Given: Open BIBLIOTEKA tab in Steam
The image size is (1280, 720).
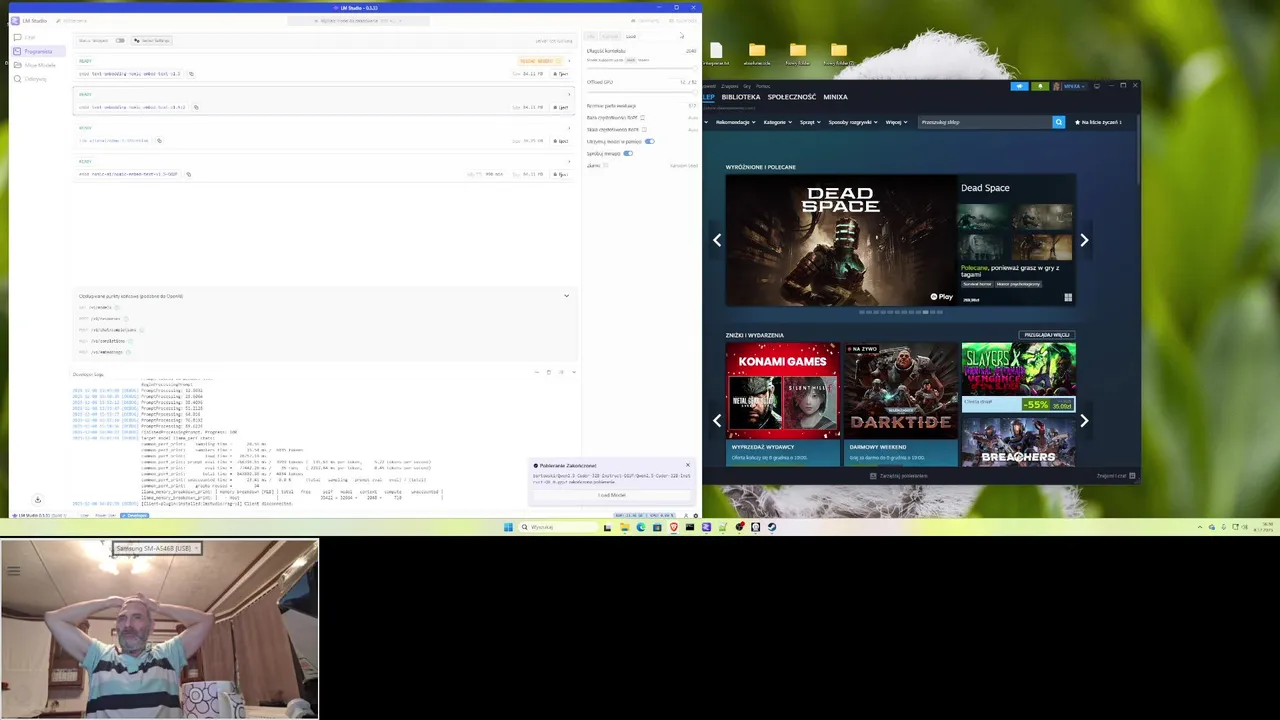Looking at the screenshot, I should (741, 97).
